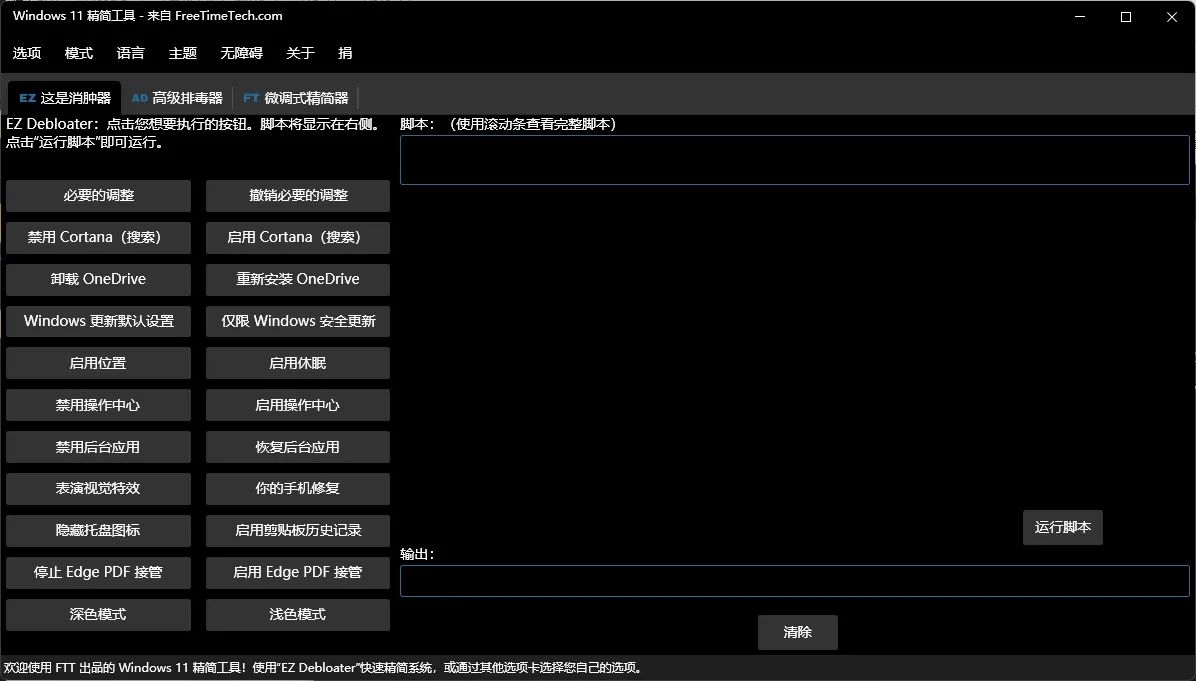Click 启用 Cortana（搜索） button
This screenshot has width=1196, height=681.
pos(297,238)
